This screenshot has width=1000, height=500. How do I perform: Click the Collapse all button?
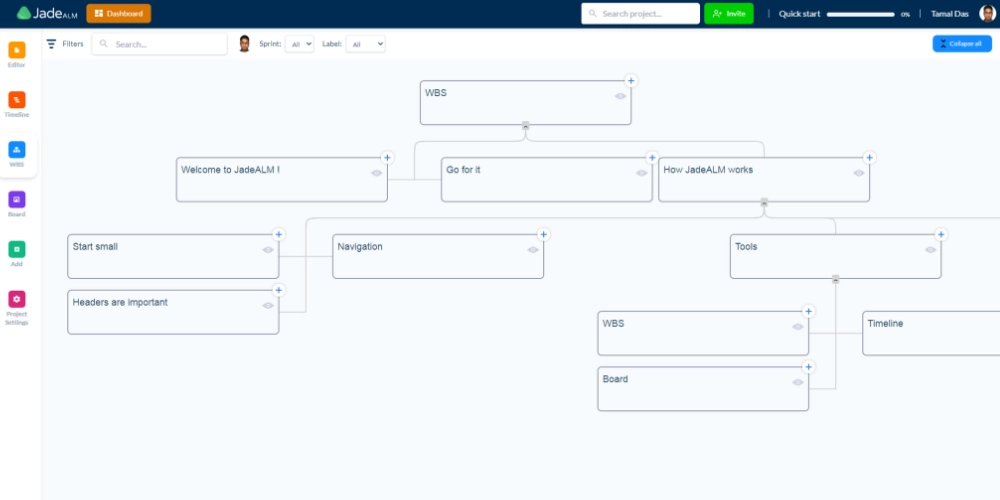point(962,43)
